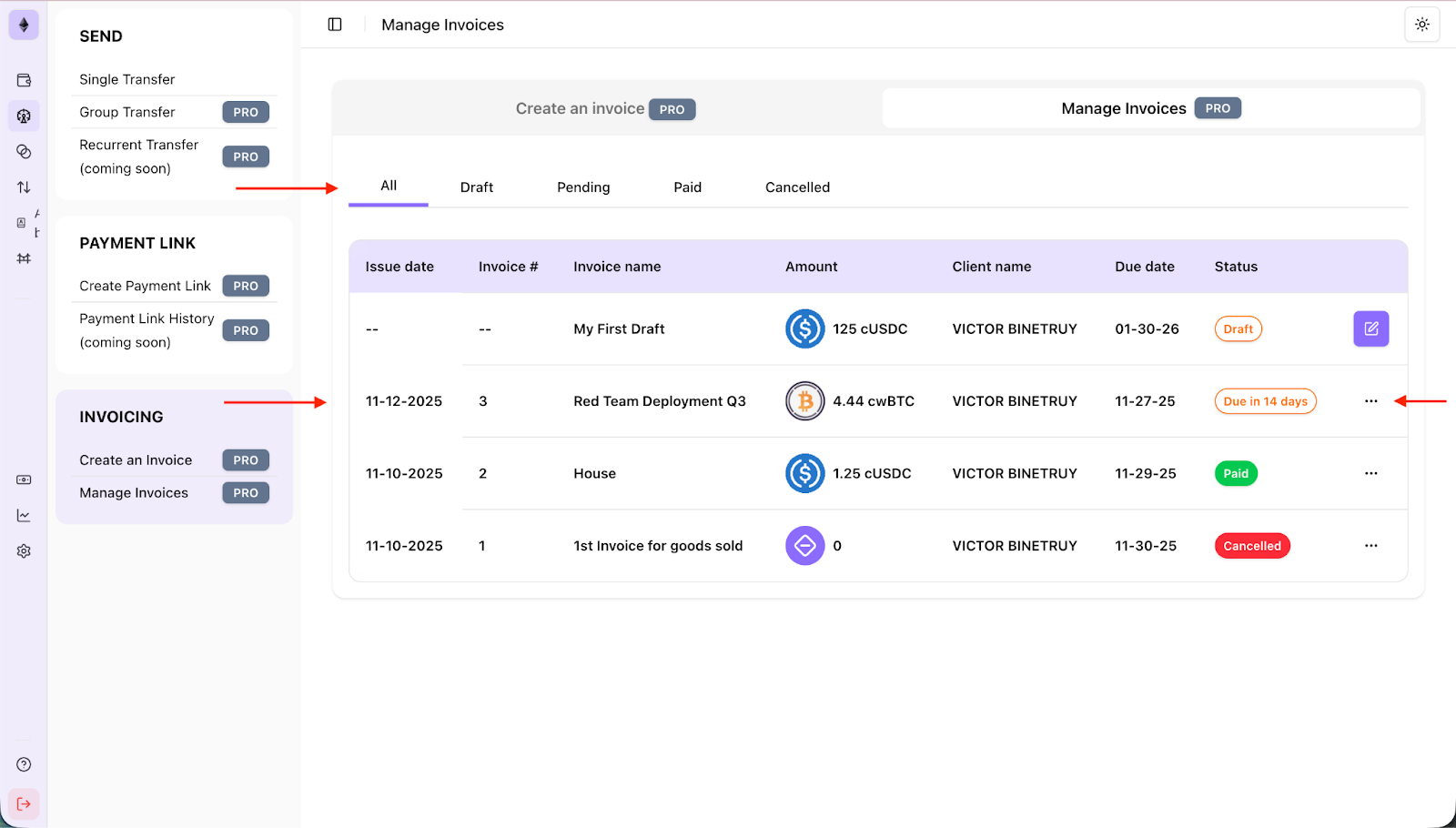This screenshot has width=1456, height=828.
Task: Toggle the light/dark theme sun button
Action: (x=1422, y=25)
